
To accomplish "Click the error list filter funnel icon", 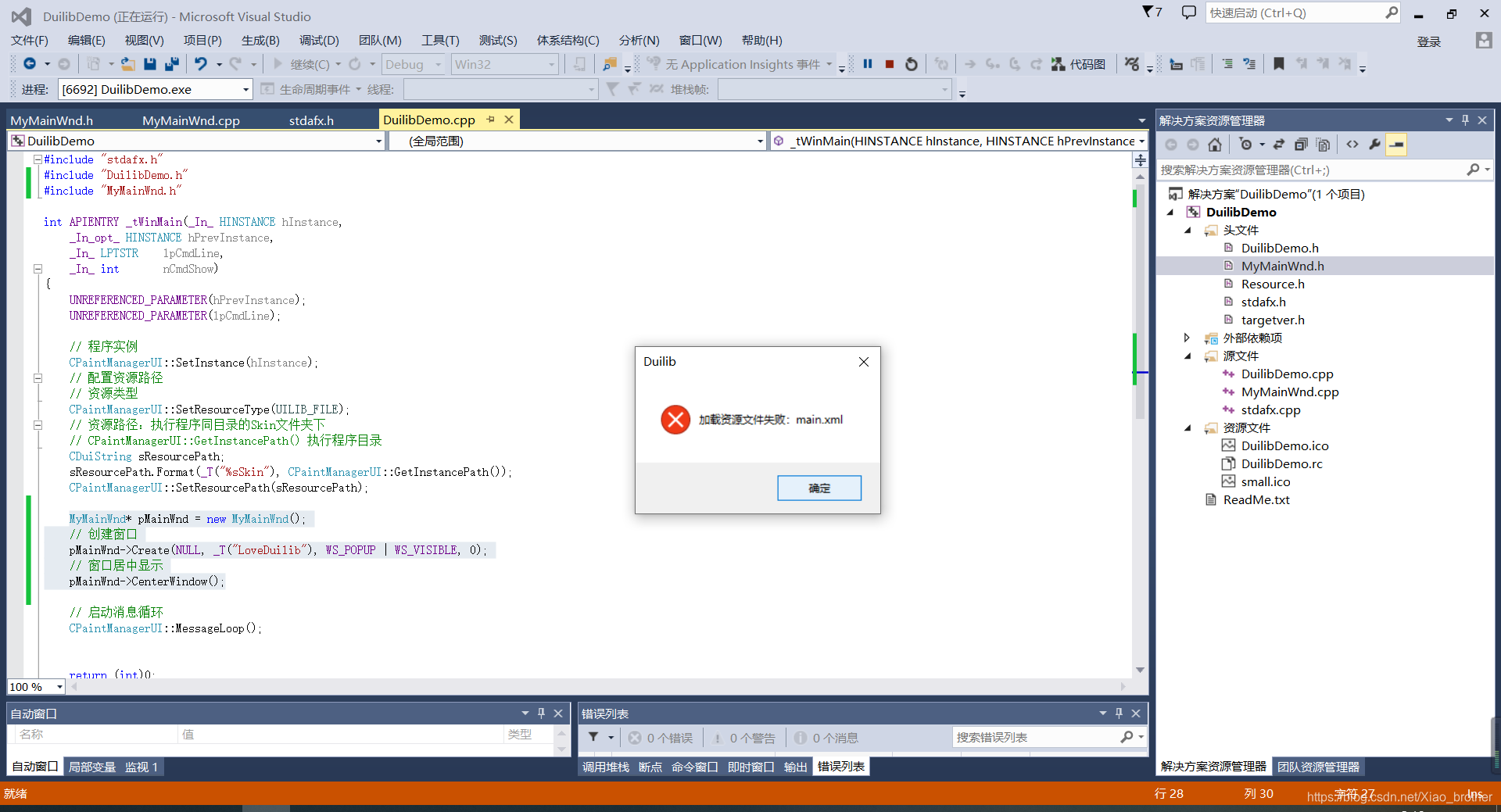I will (x=594, y=738).
